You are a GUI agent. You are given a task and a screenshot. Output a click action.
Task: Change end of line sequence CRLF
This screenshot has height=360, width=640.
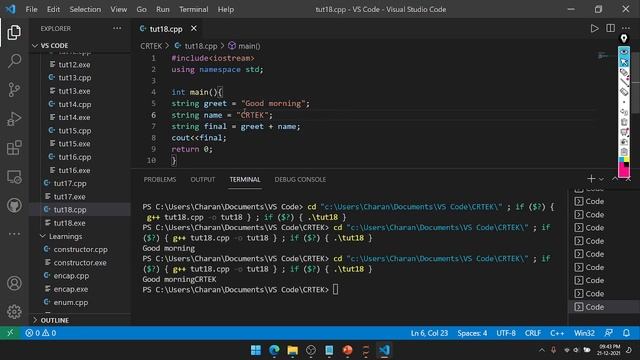pos(533,333)
